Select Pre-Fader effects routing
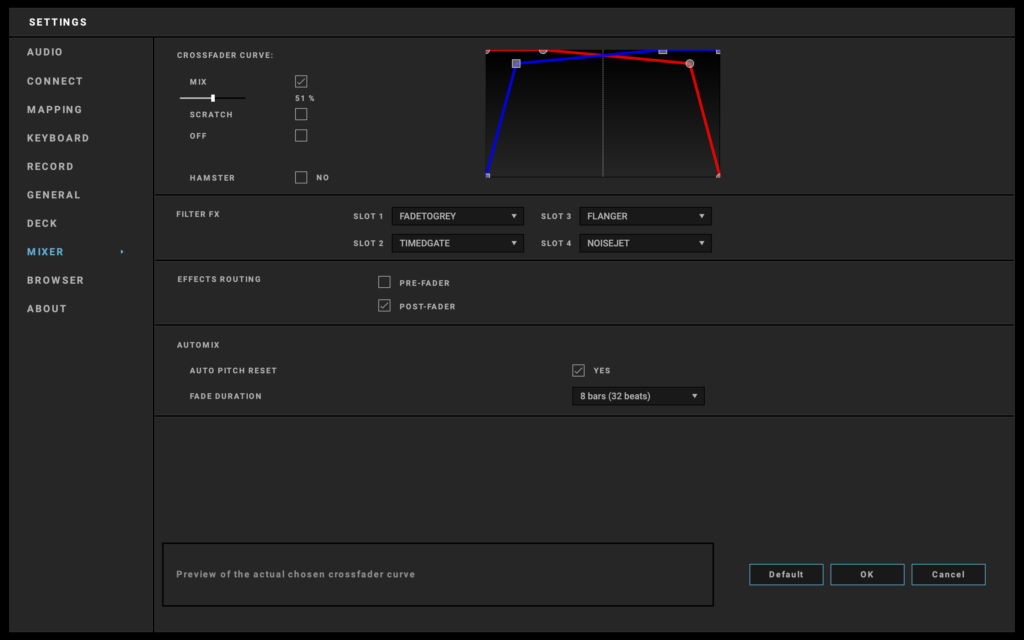This screenshot has width=1024, height=640. [384, 282]
